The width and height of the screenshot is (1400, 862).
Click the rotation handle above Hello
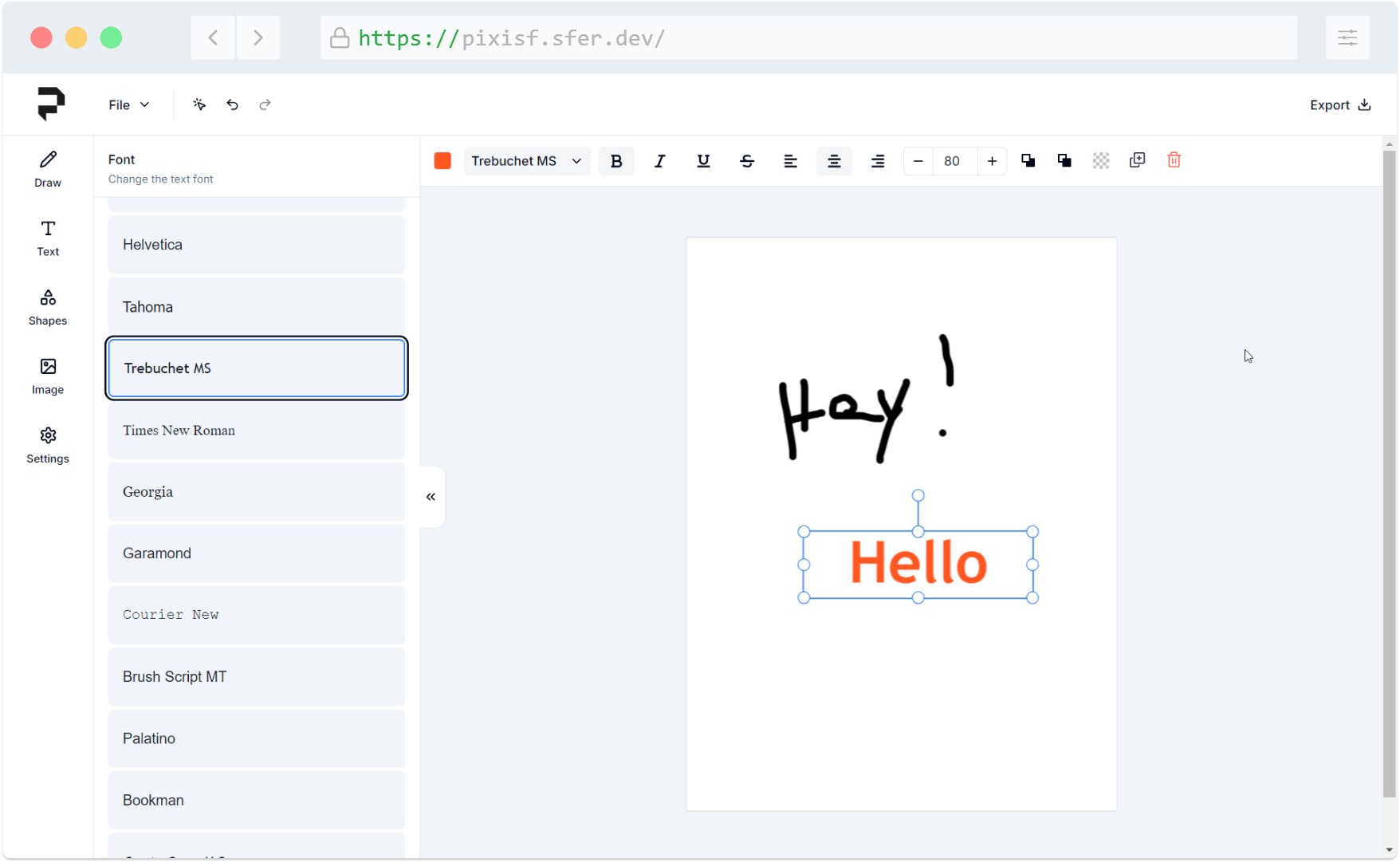pos(918,495)
